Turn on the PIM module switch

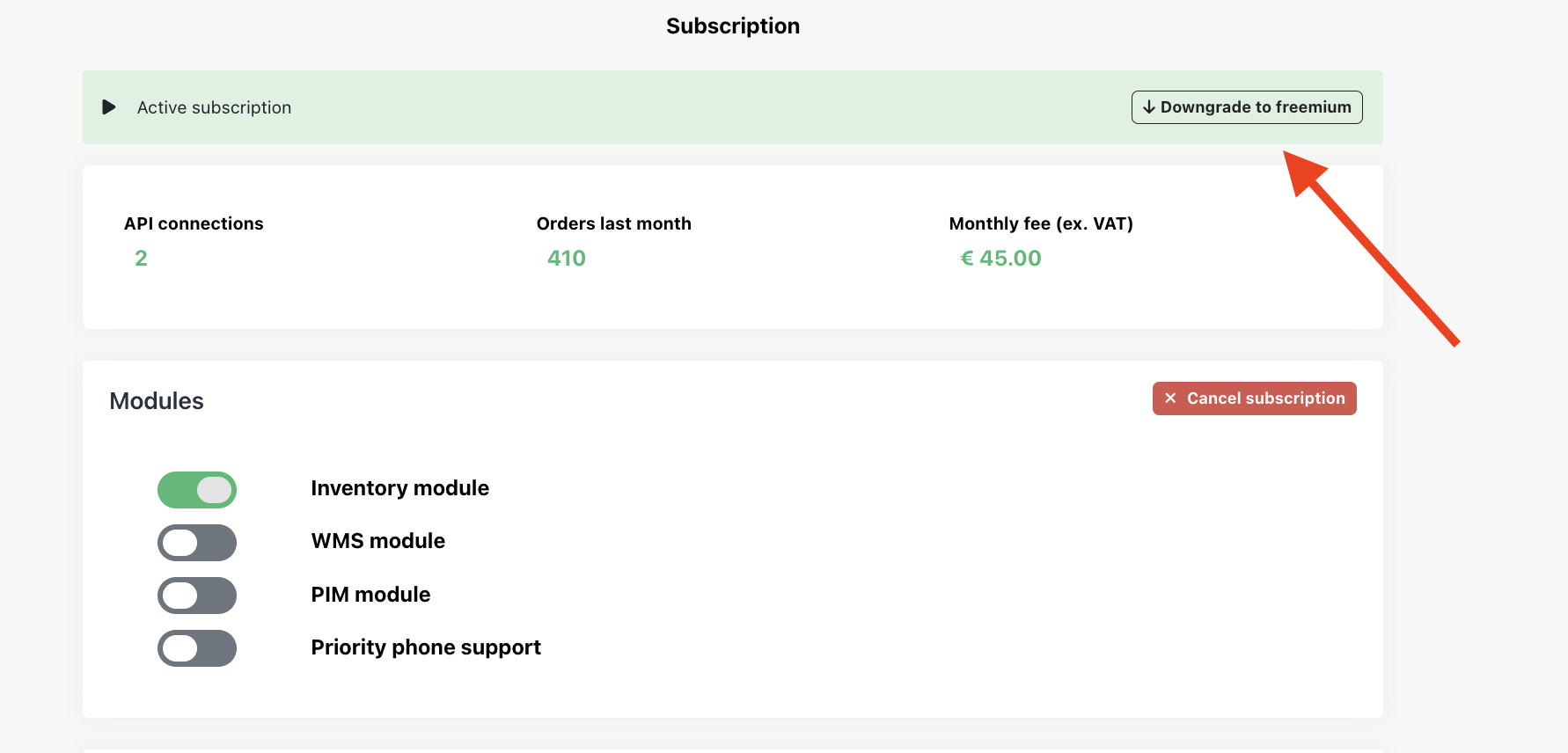(x=197, y=596)
